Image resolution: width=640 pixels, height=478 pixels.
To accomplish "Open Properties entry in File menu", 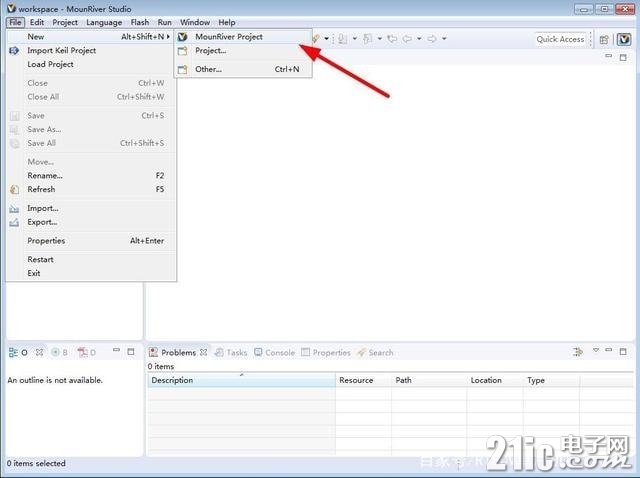I will [91, 241].
